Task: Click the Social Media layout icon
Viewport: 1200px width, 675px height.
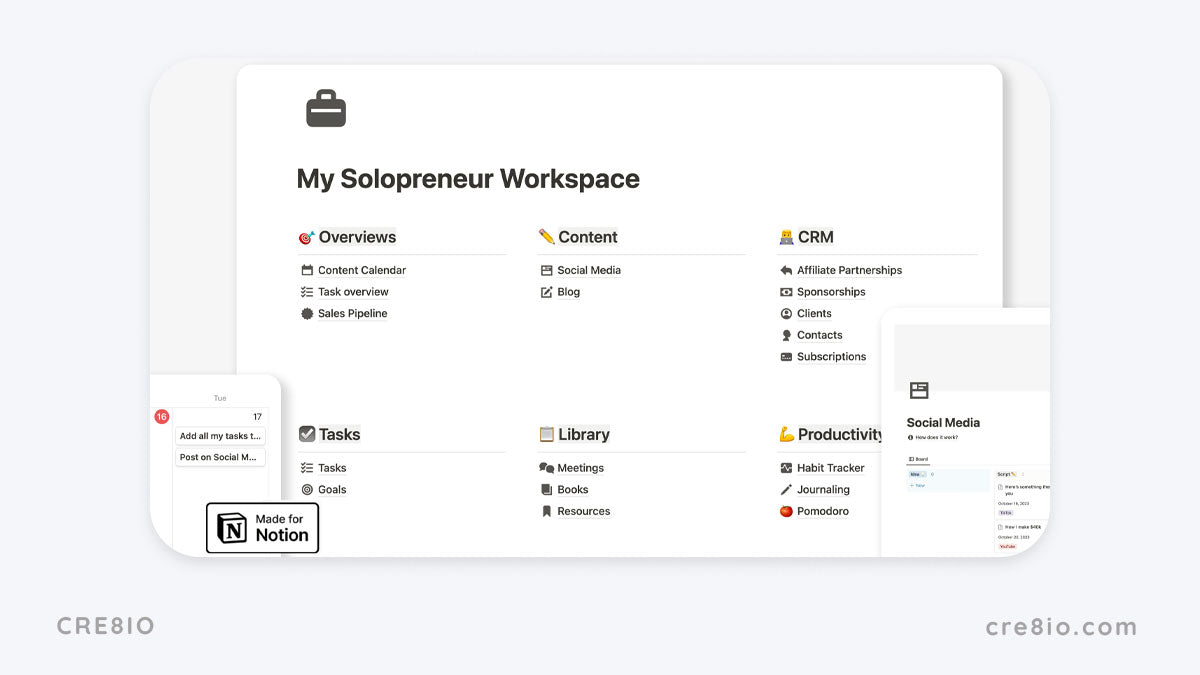Action: pyautogui.click(x=546, y=270)
